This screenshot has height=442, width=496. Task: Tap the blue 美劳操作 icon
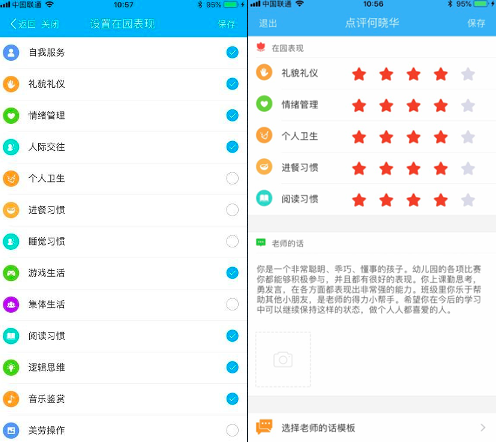coord(11,430)
